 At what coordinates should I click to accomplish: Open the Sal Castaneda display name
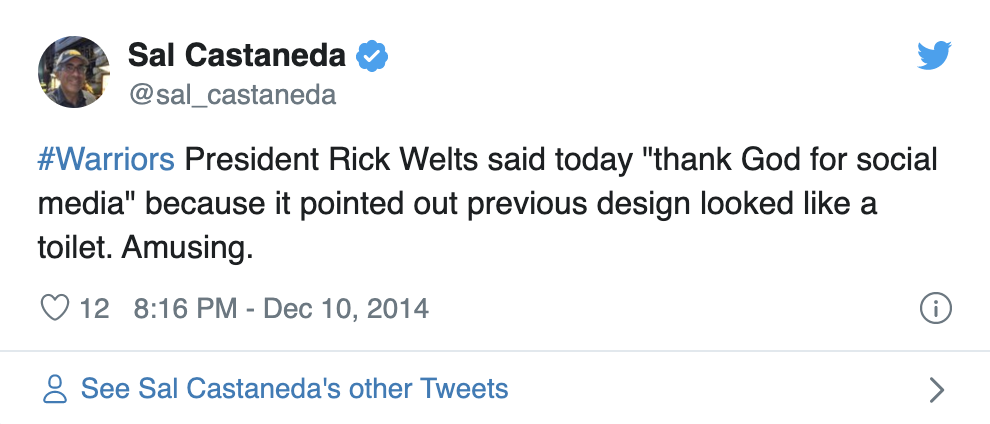click(x=237, y=56)
